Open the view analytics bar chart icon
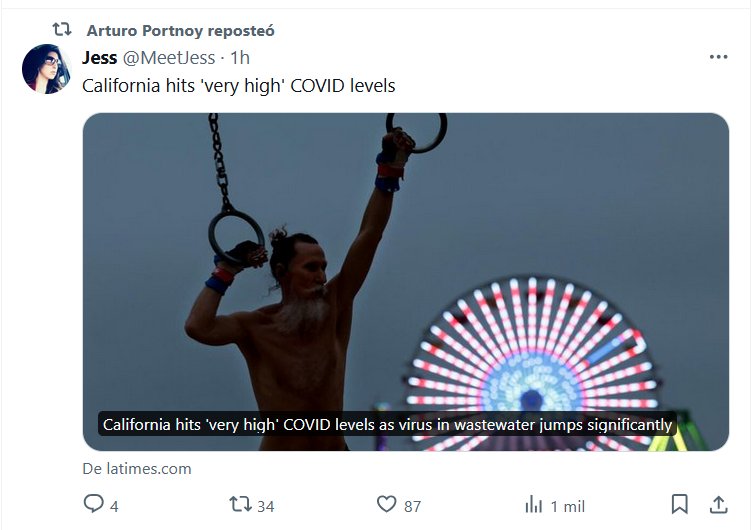The height and width of the screenshot is (530, 756). (x=534, y=505)
